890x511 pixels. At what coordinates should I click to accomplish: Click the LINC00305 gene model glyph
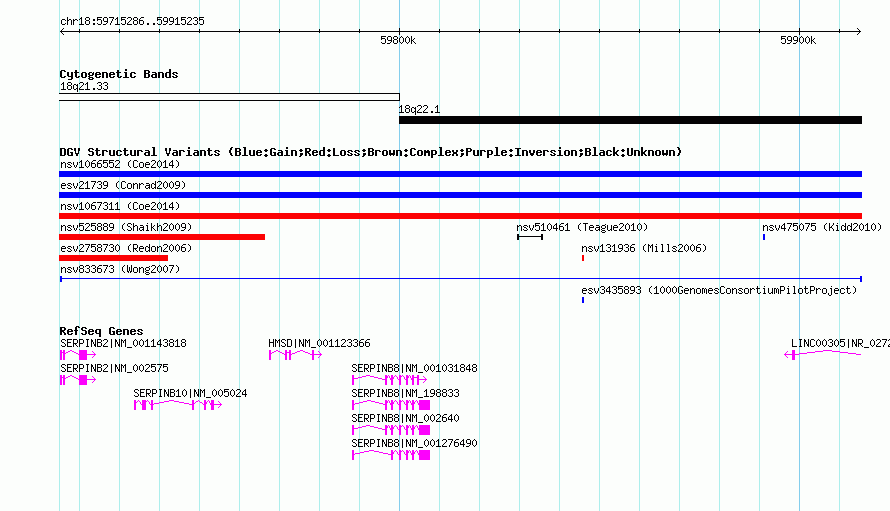[x=823, y=355]
